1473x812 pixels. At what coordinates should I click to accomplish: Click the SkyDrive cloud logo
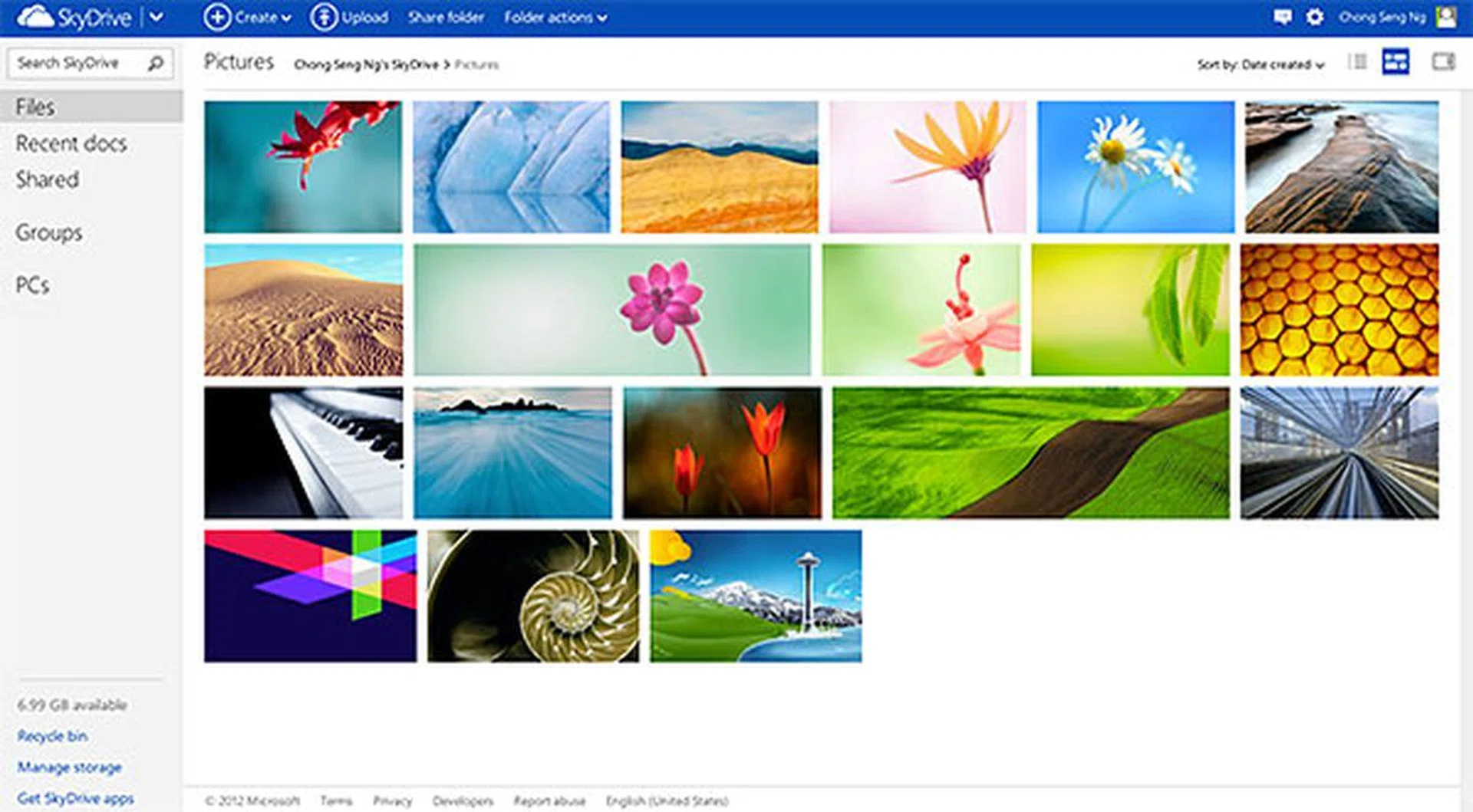(35, 17)
